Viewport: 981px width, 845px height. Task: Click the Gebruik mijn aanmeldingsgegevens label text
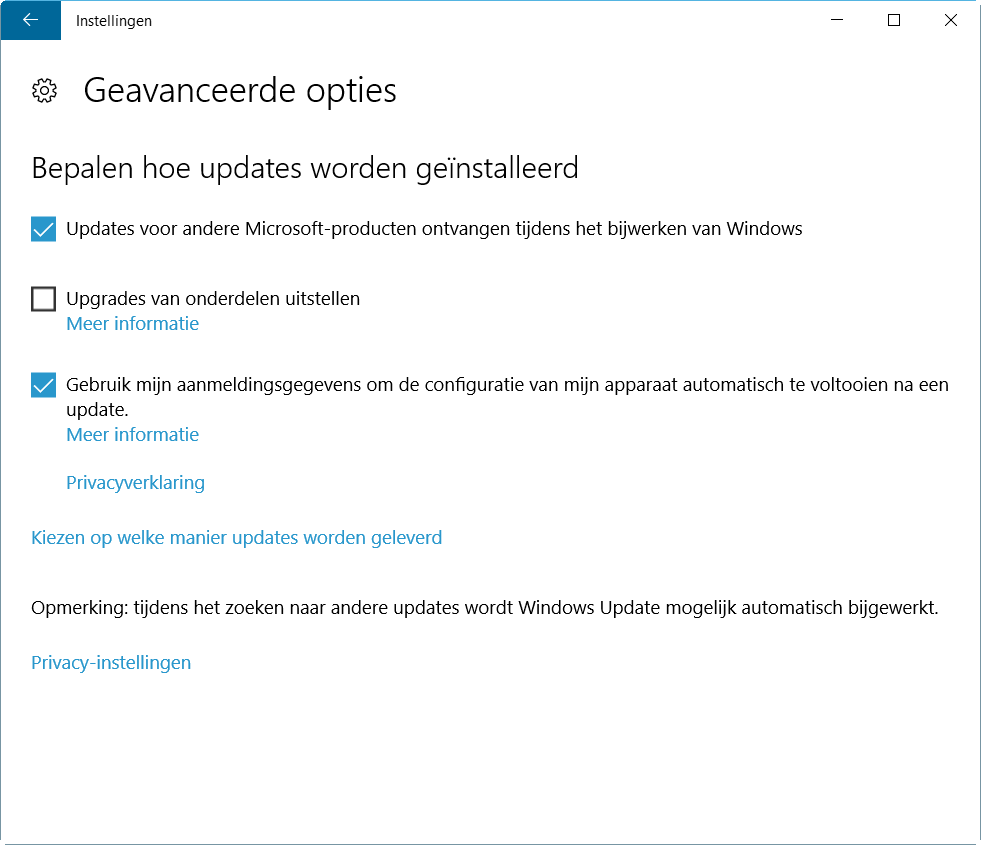point(507,385)
